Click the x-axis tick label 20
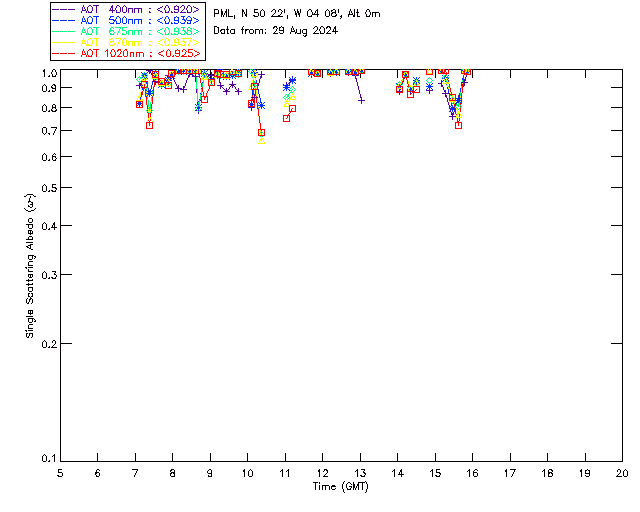Viewport: 640px width, 512px height. pyautogui.click(x=622, y=473)
